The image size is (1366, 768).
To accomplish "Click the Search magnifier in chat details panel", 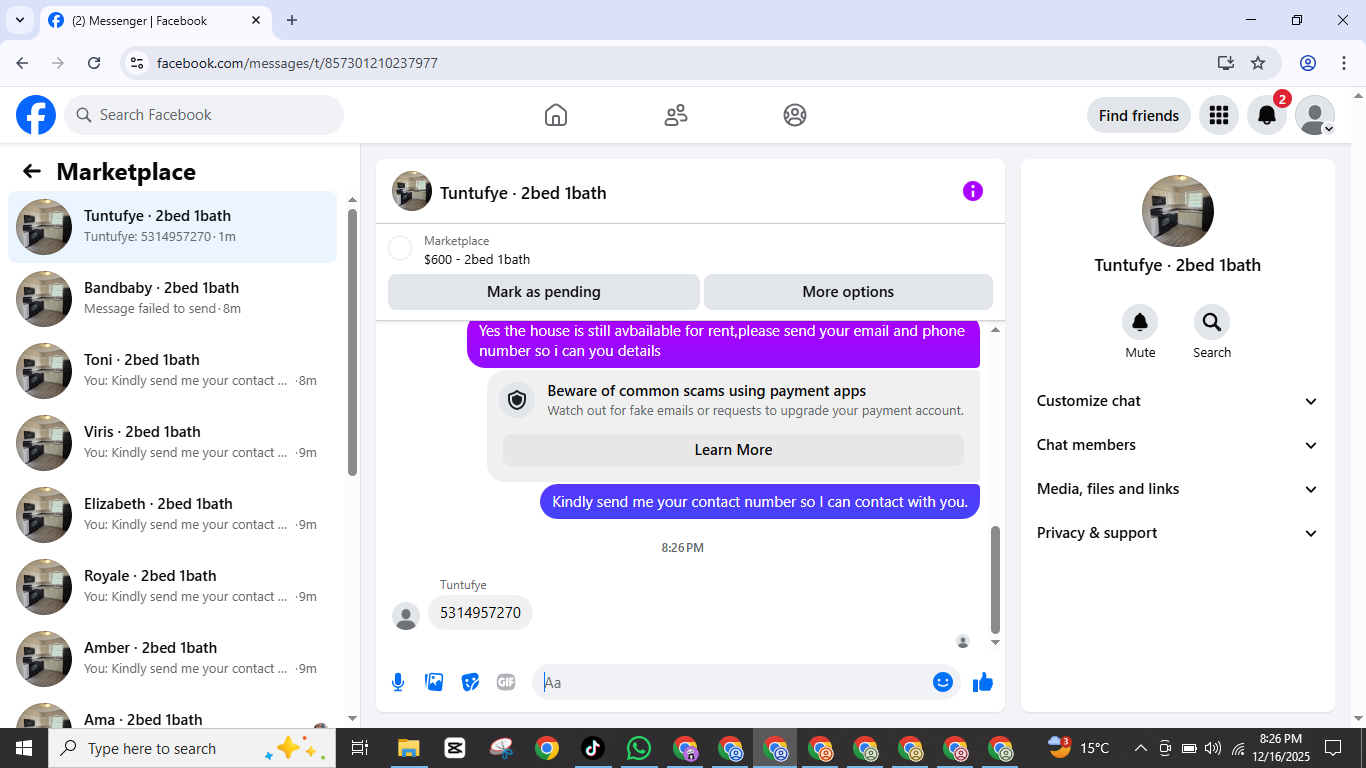I will pyautogui.click(x=1212, y=322).
